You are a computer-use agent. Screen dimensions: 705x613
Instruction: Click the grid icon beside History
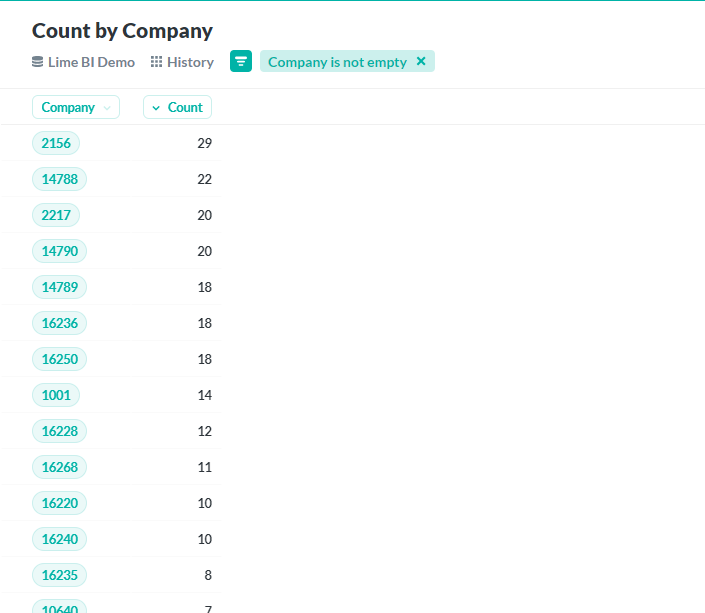pos(156,62)
